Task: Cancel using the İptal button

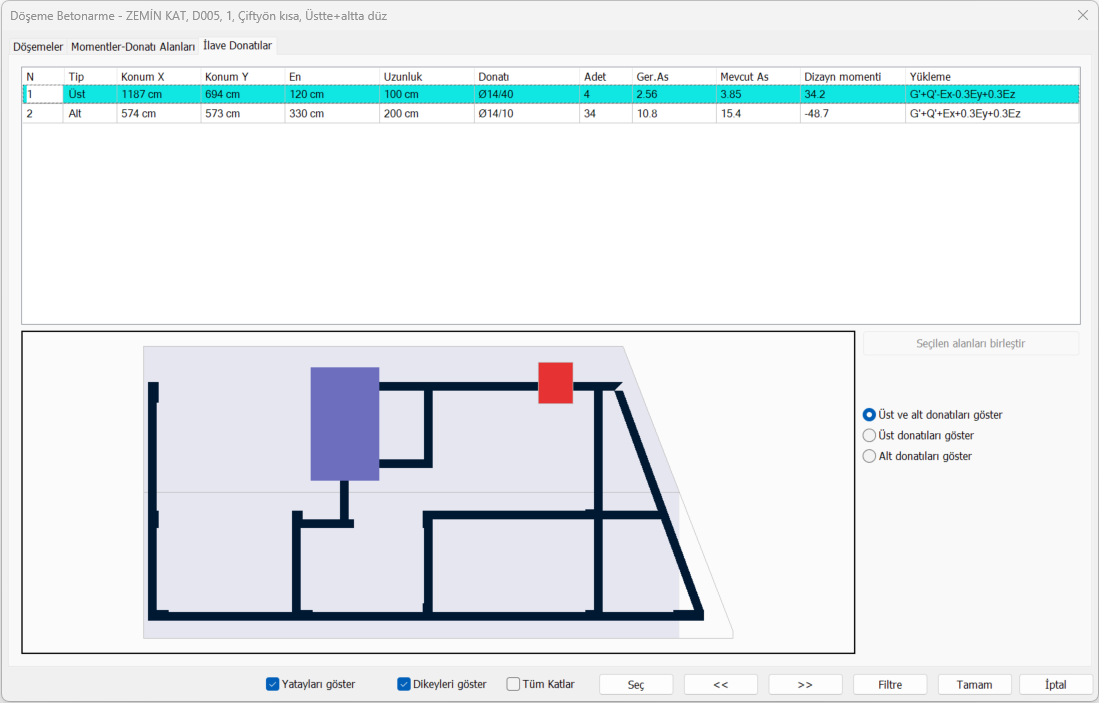Action: 1056,685
